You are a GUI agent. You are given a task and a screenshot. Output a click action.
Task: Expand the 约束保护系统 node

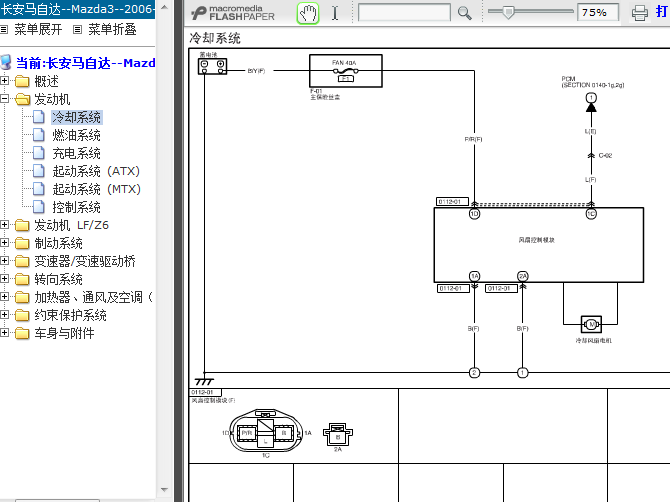[x=5, y=314]
